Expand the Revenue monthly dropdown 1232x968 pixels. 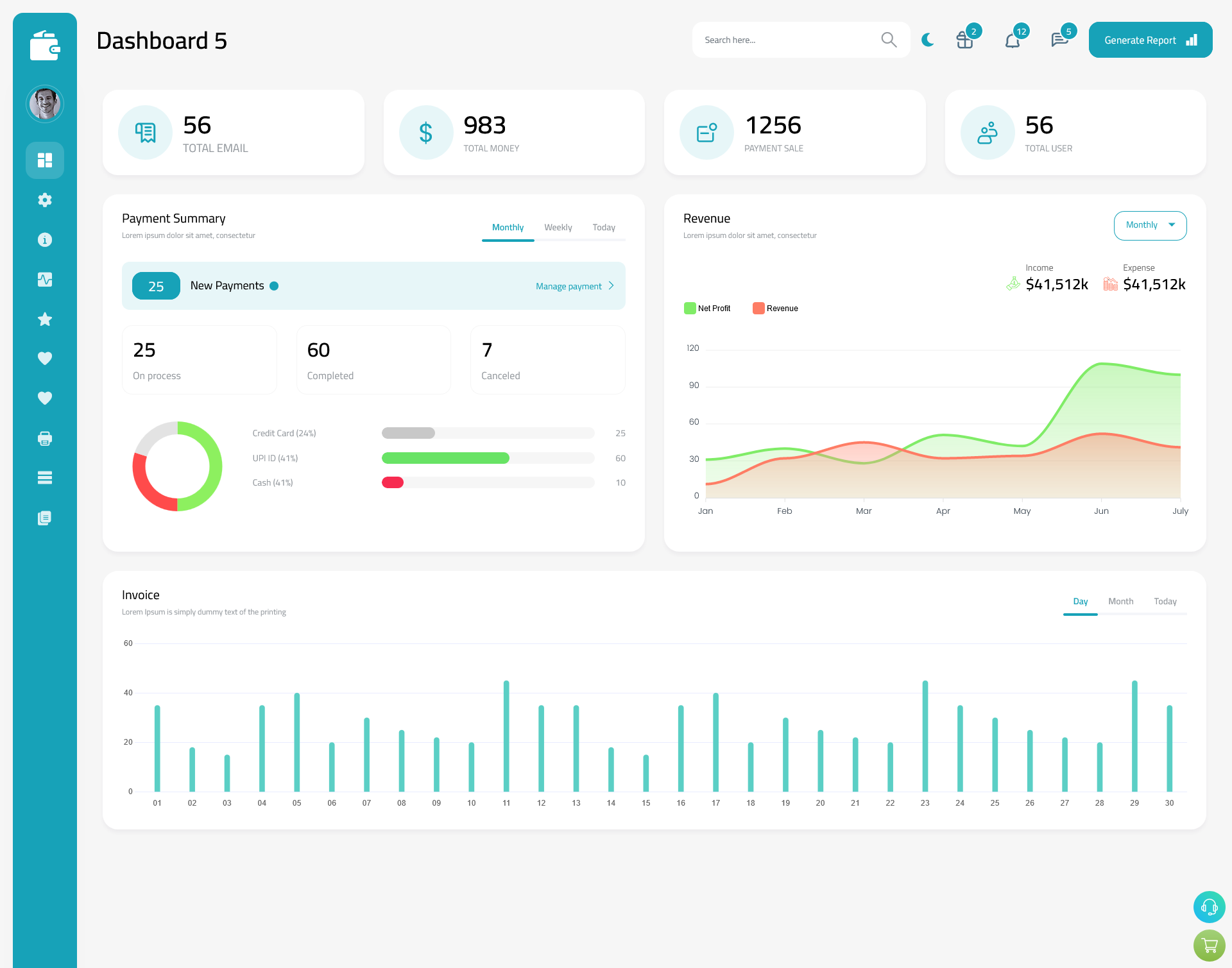click(x=1149, y=224)
